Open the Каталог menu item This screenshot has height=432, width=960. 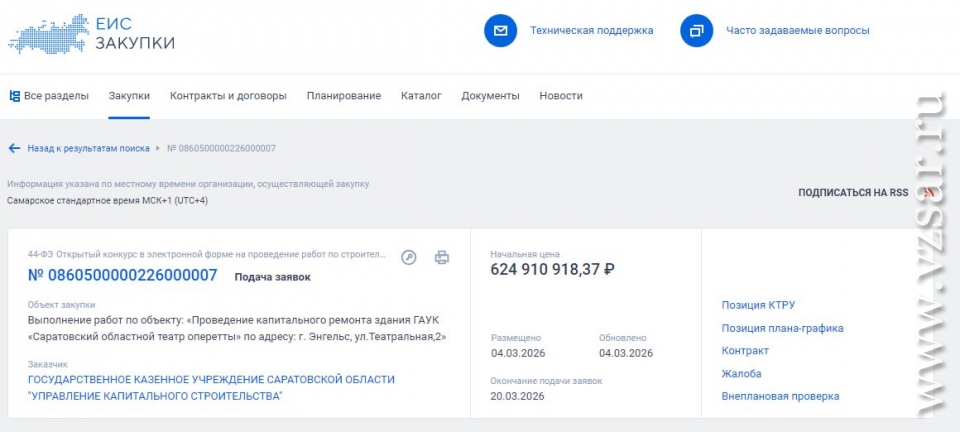point(421,96)
